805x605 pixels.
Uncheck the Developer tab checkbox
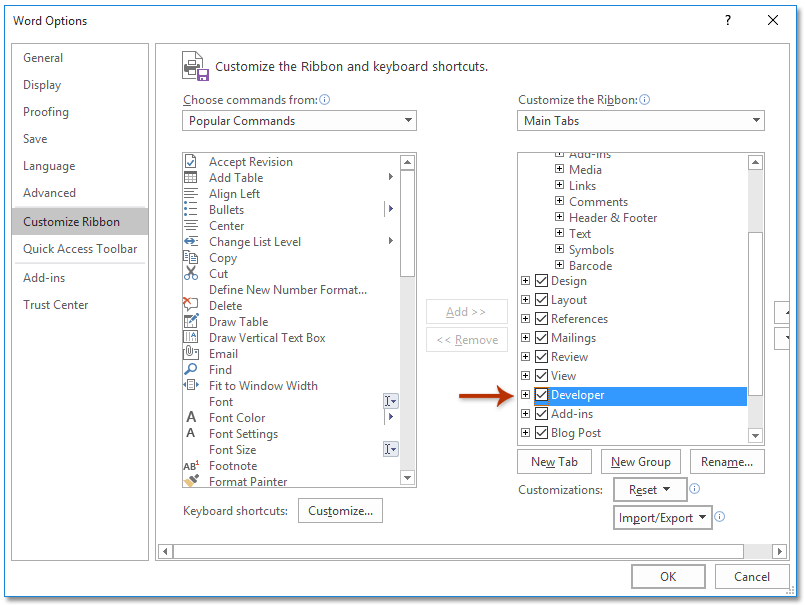(540, 395)
